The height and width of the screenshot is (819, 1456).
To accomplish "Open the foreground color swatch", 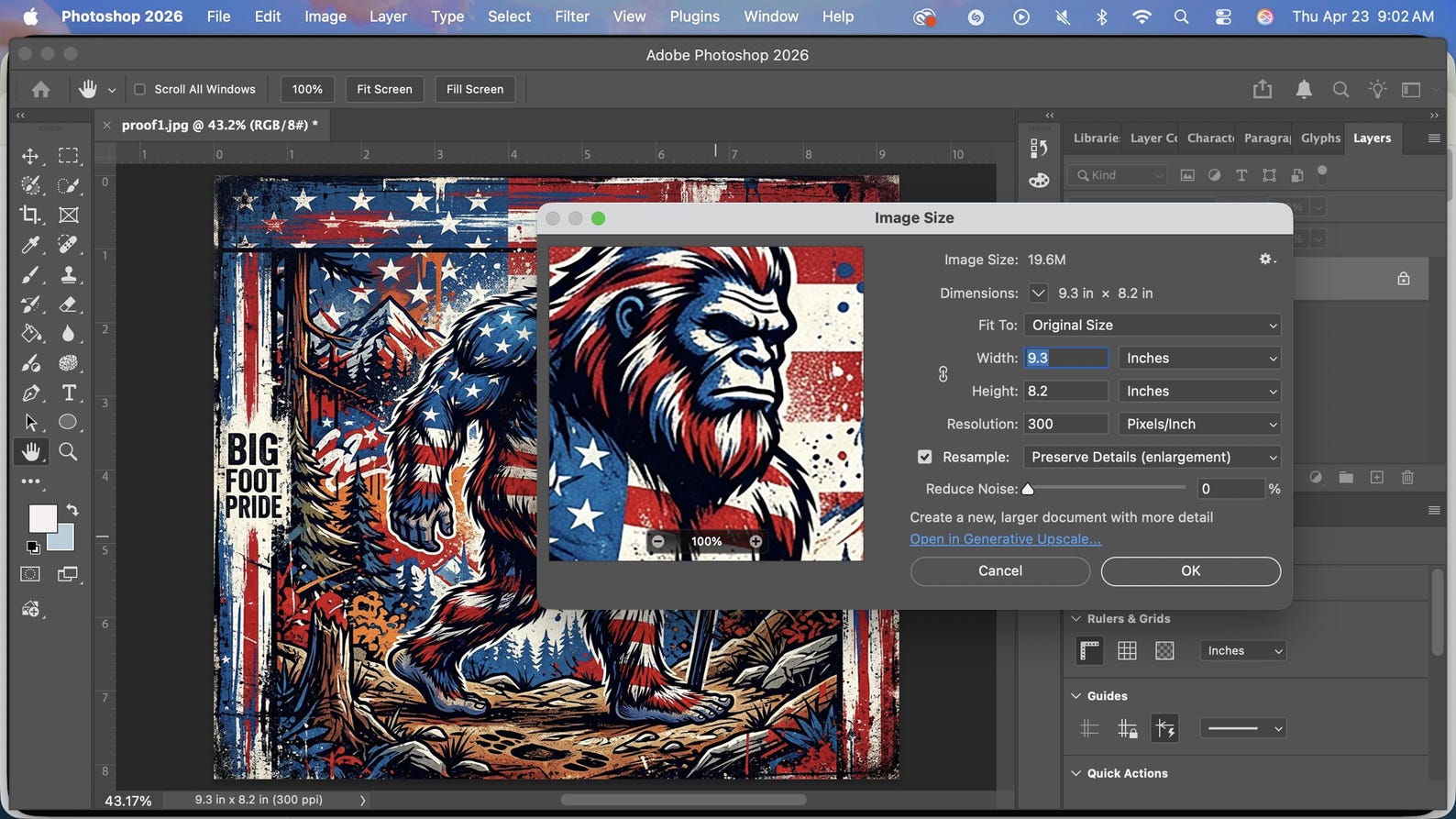I will (x=41, y=518).
